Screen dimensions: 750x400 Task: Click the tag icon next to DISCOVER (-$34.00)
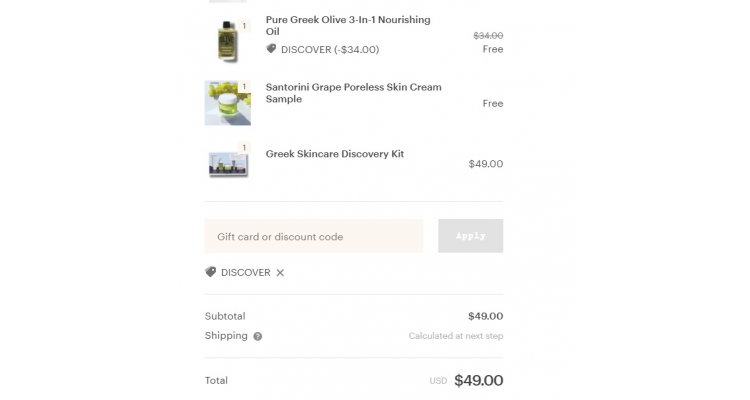pos(271,49)
